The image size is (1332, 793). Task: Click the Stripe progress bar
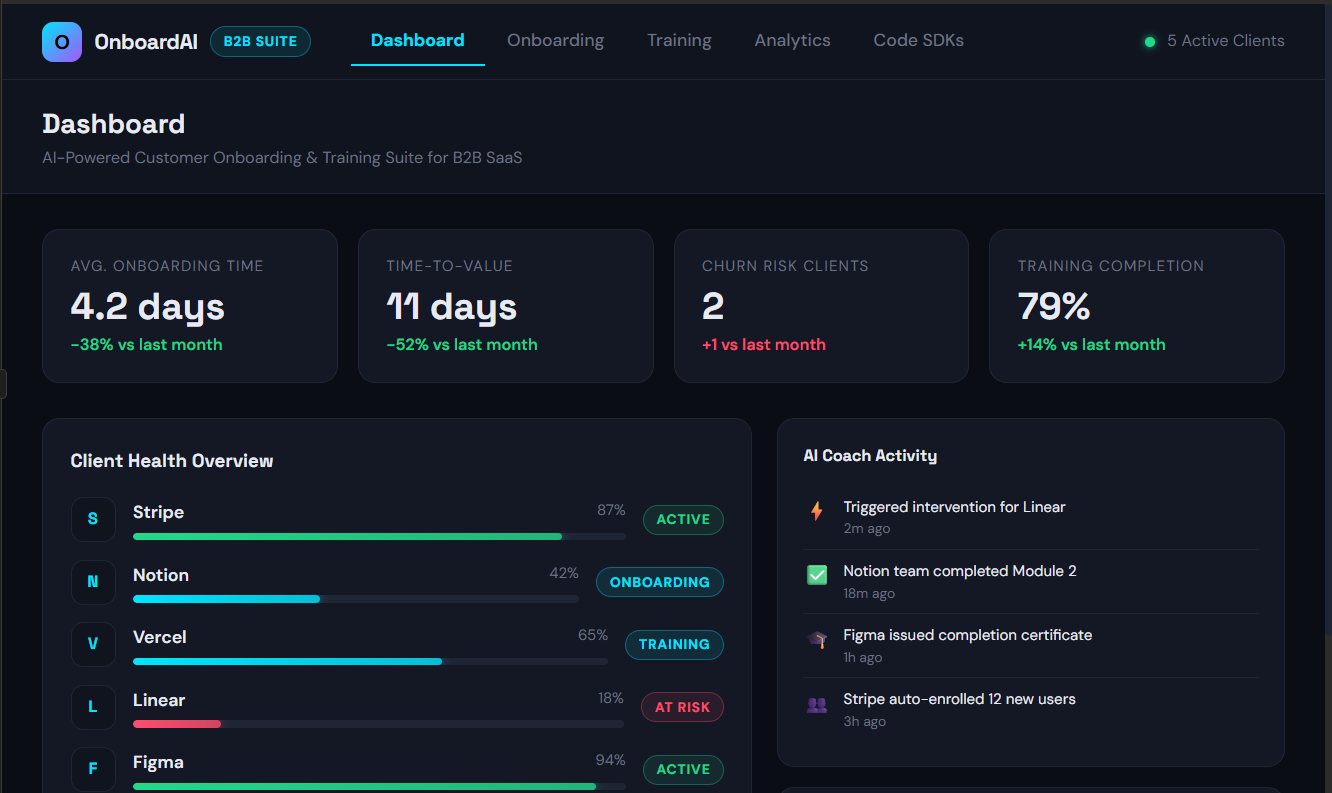coord(379,537)
